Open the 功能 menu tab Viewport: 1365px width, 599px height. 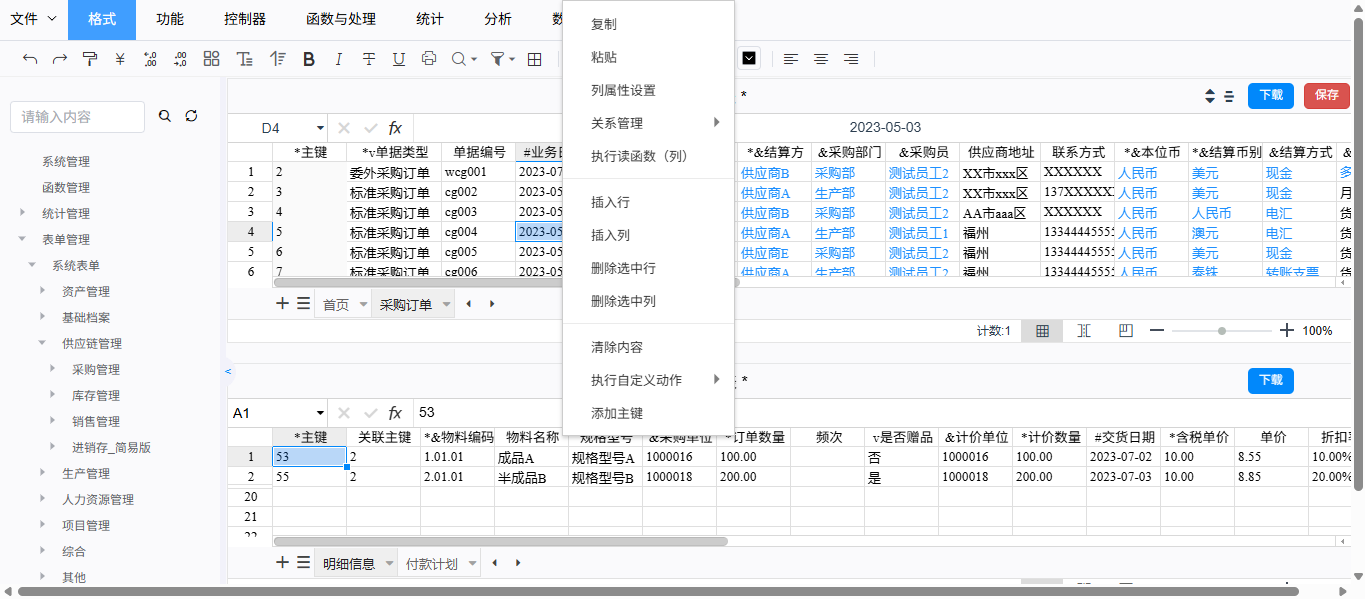tap(170, 19)
